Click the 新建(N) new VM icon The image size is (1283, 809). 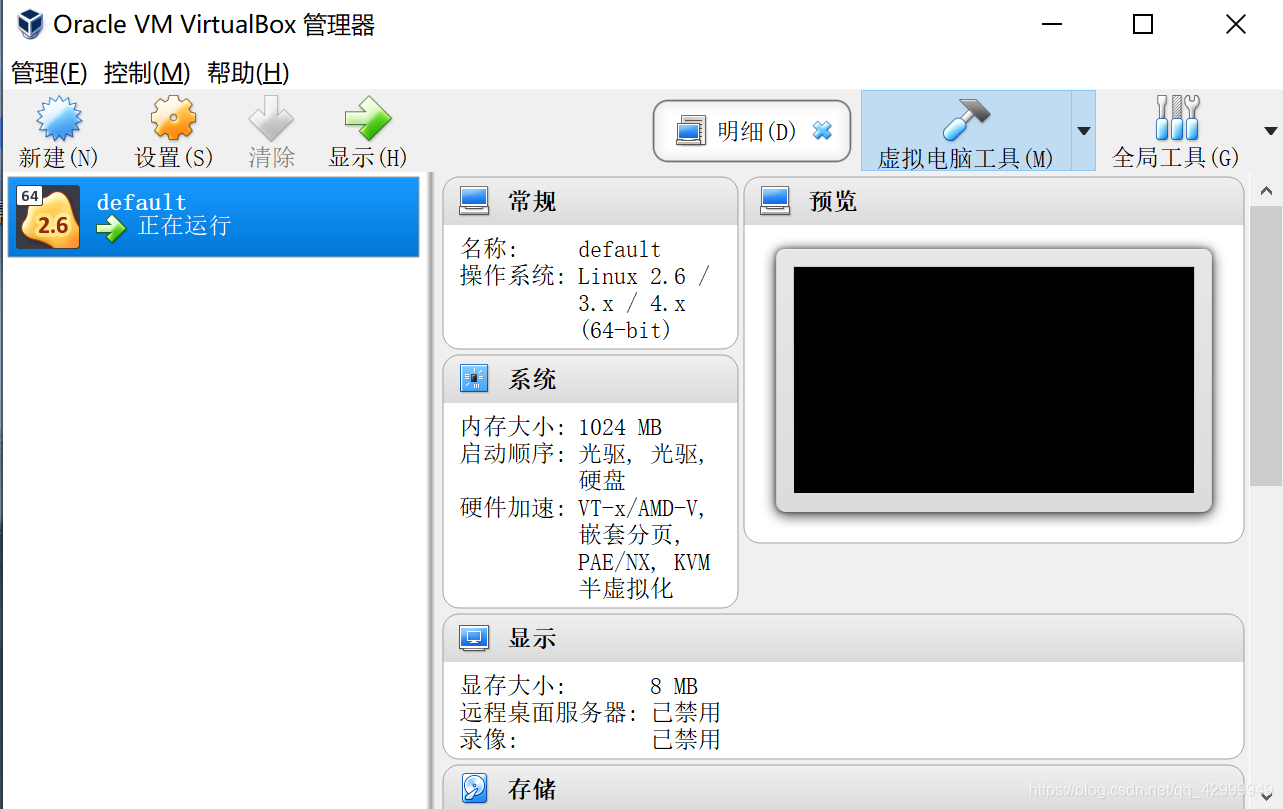coord(58,118)
